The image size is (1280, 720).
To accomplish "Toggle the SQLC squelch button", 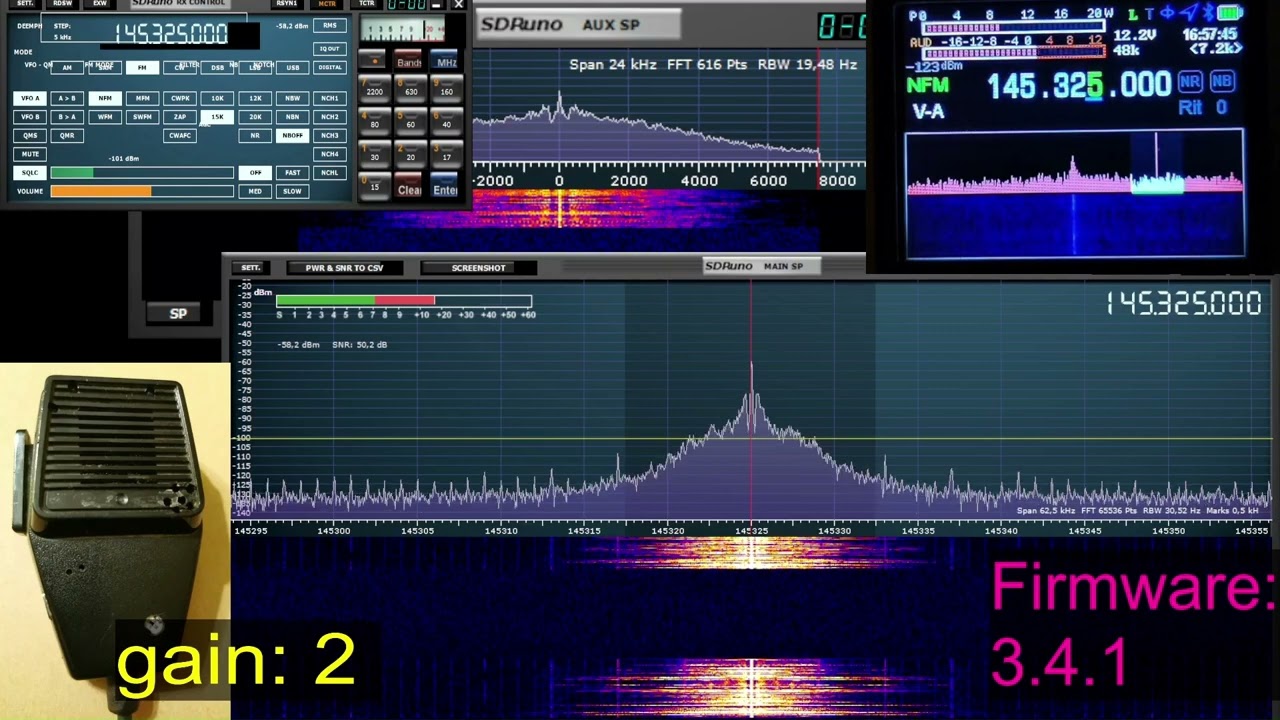I will coord(29,172).
